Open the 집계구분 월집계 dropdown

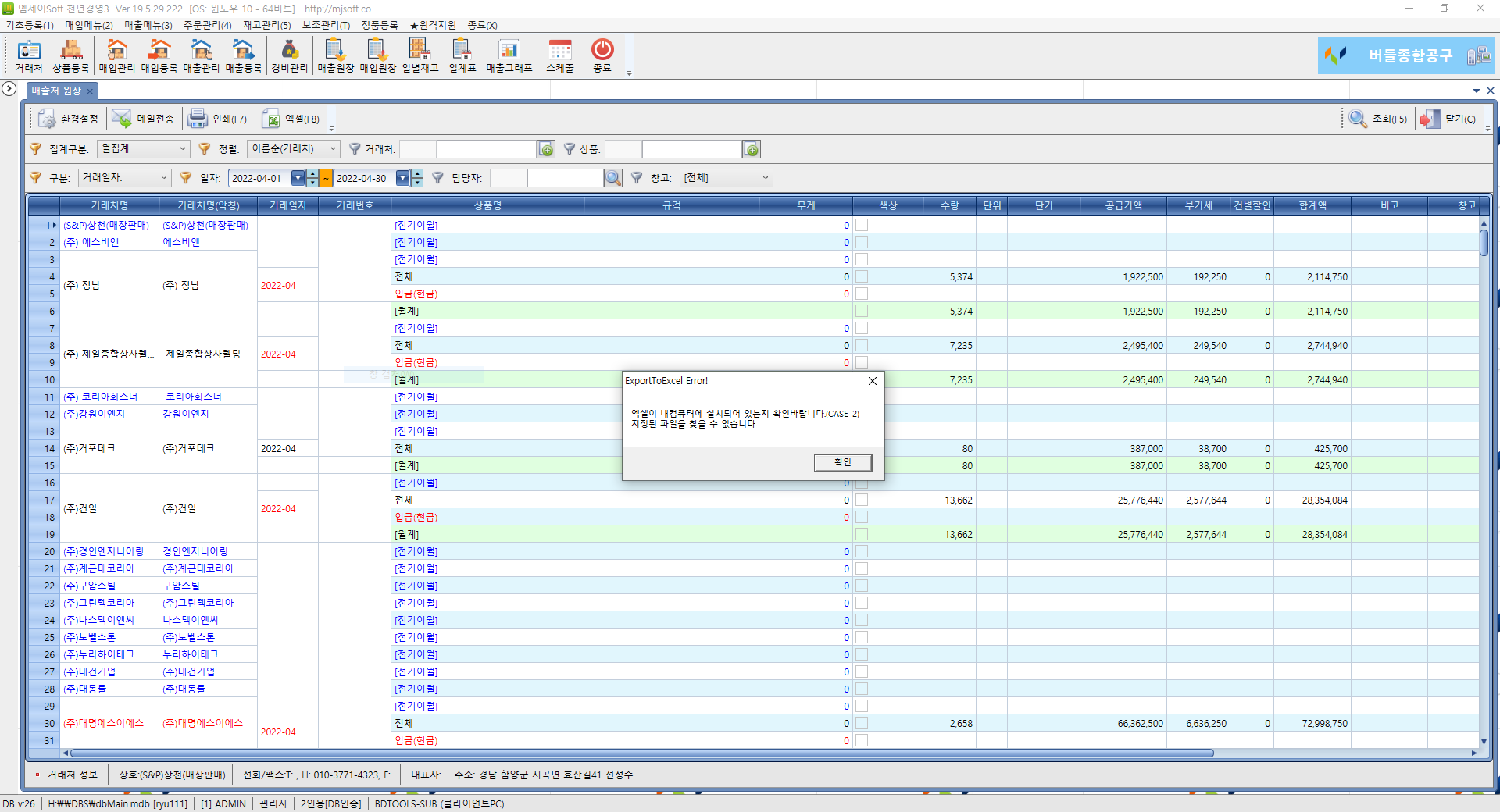[144, 148]
